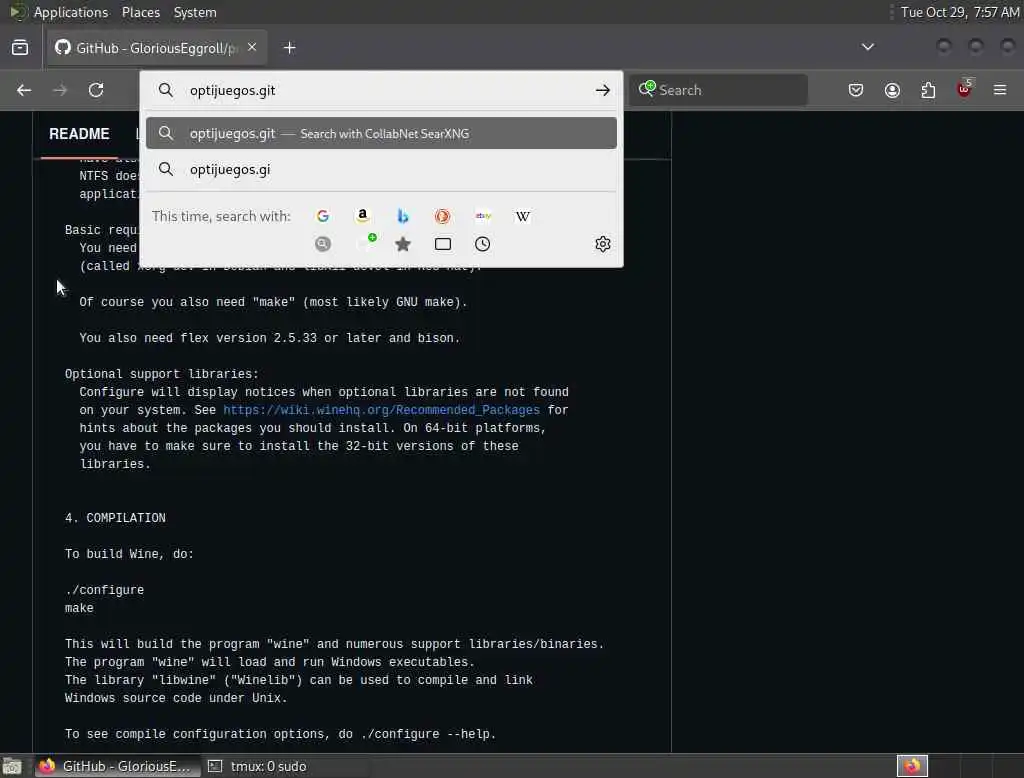The height and width of the screenshot is (778, 1024).
Task: Click the 'This time, search with:' label
Action: (x=221, y=216)
